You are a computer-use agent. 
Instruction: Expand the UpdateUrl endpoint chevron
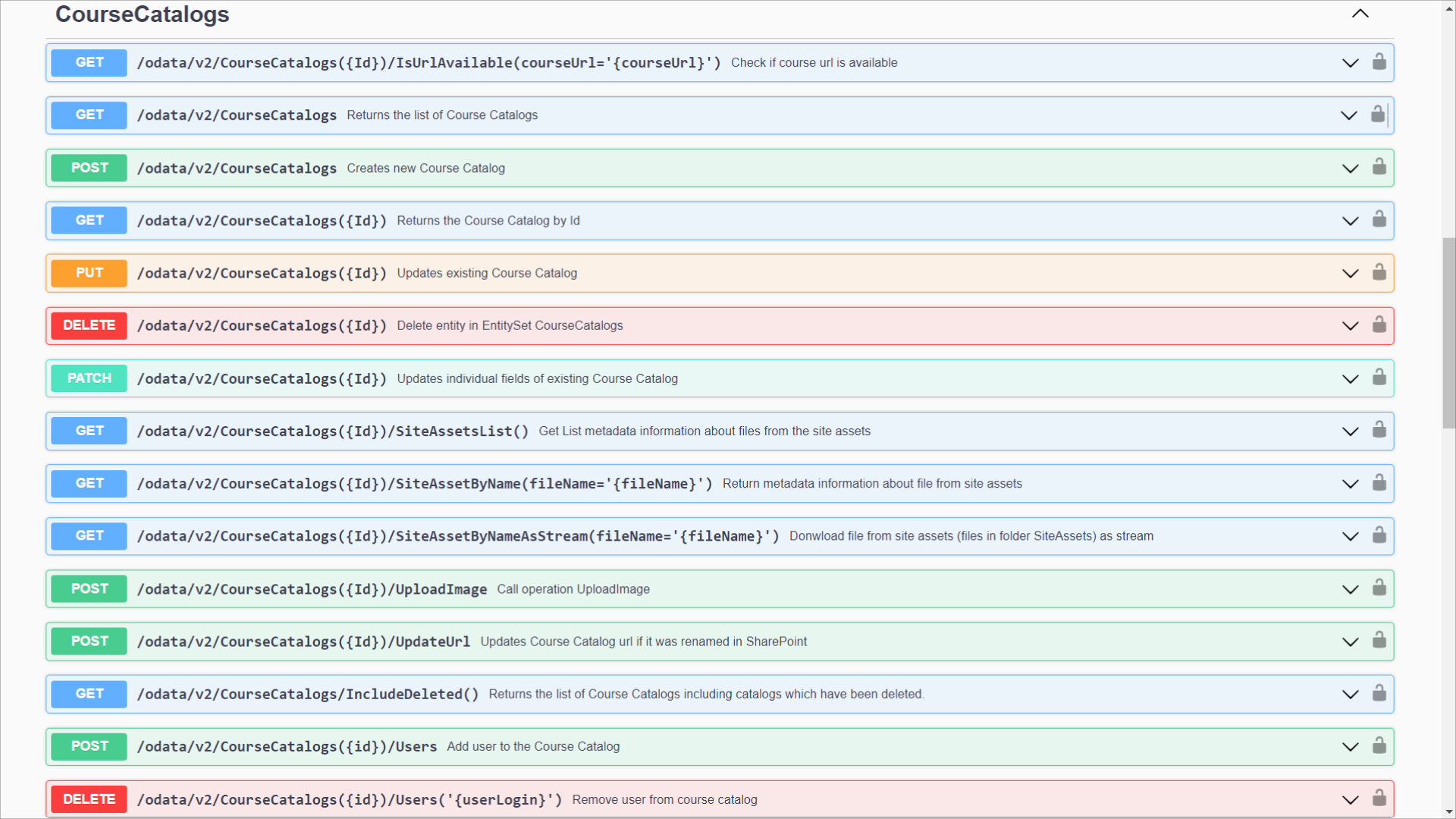1350,642
